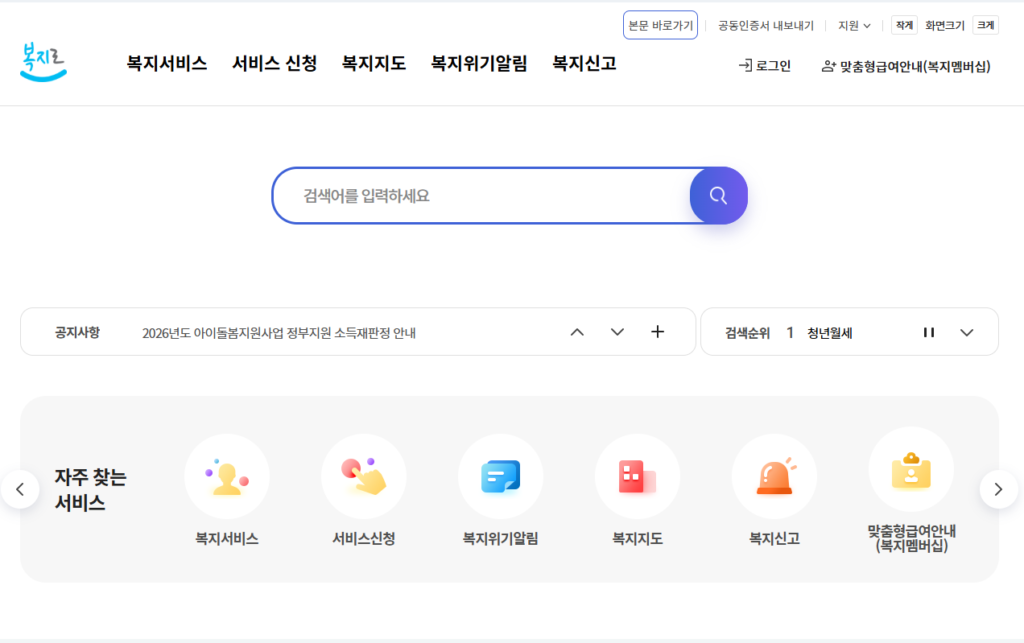Screen dimensions: 1024x643
Task: Open the 복지서비스 main menu
Action: (167, 63)
